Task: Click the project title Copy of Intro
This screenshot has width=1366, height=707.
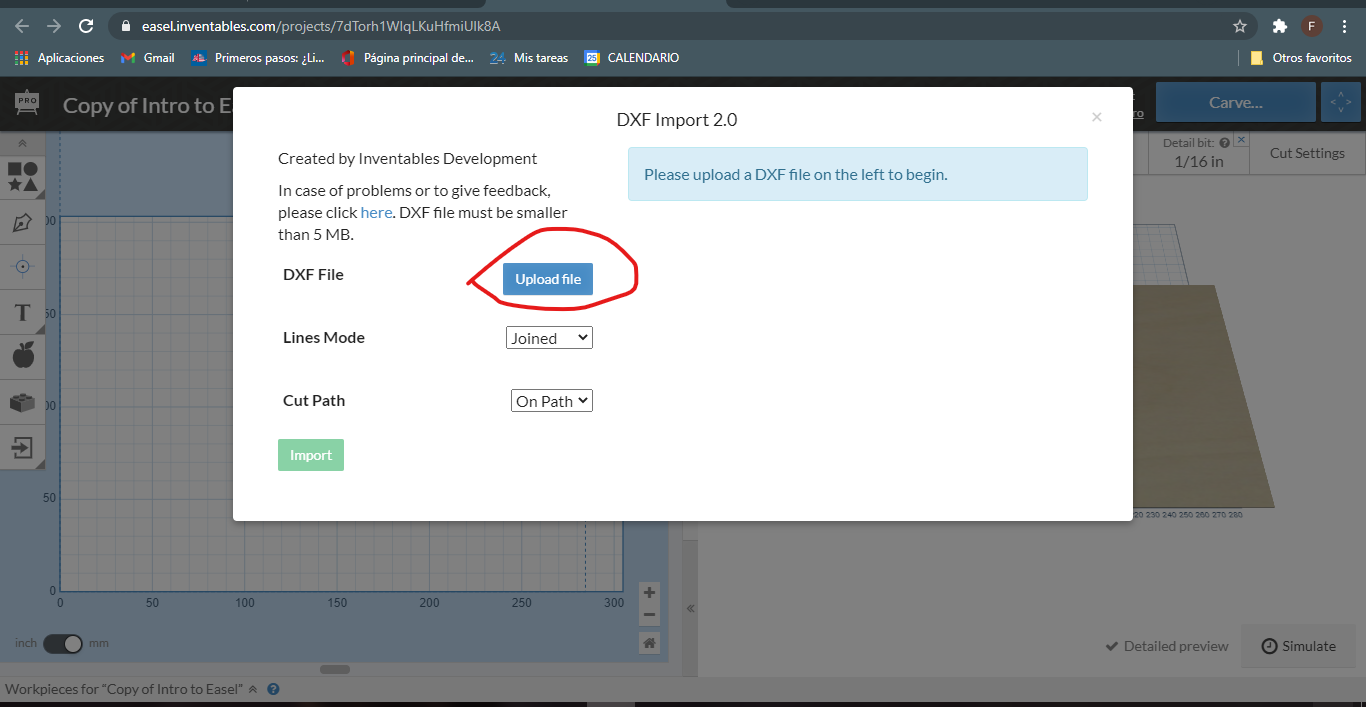Action: pos(148,105)
